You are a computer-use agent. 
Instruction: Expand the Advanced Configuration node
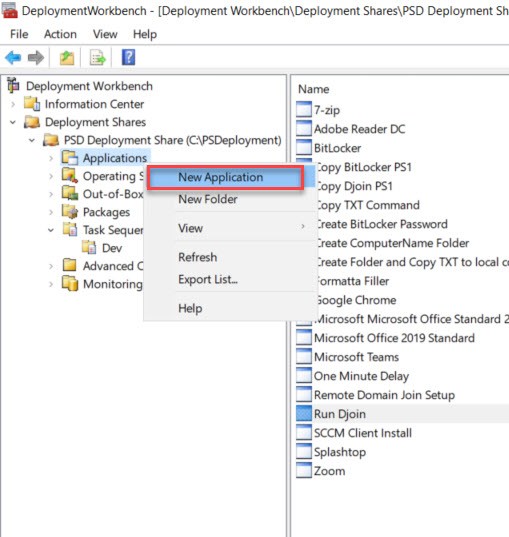pyautogui.click(x=51, y=266)
